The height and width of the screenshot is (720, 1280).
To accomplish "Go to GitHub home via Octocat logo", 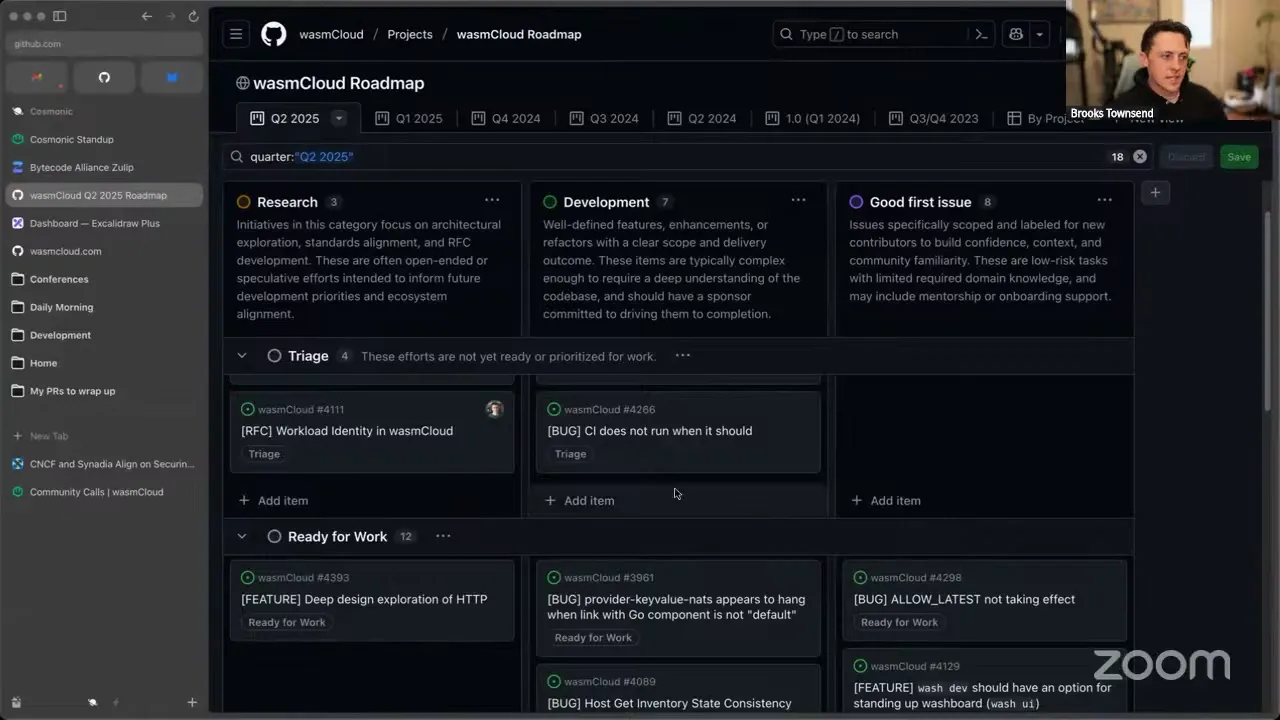I will (273, 34).
